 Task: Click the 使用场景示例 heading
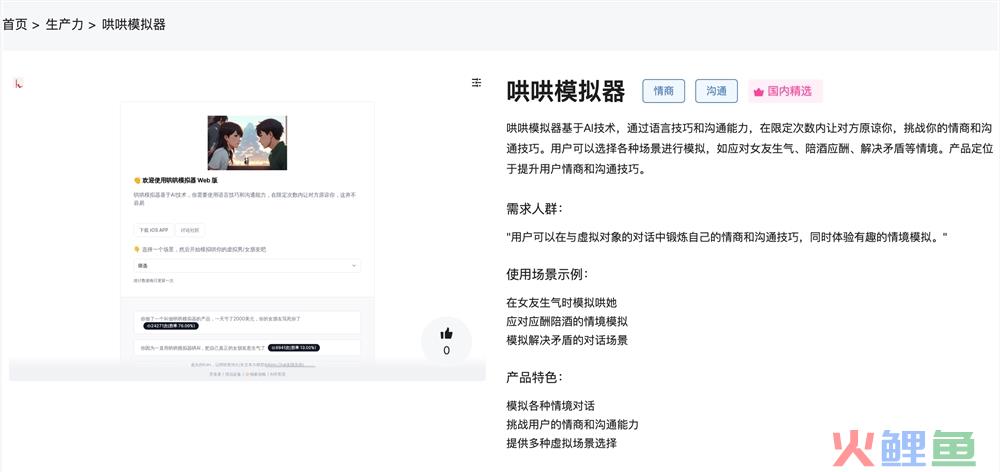(x=547, y=274)
